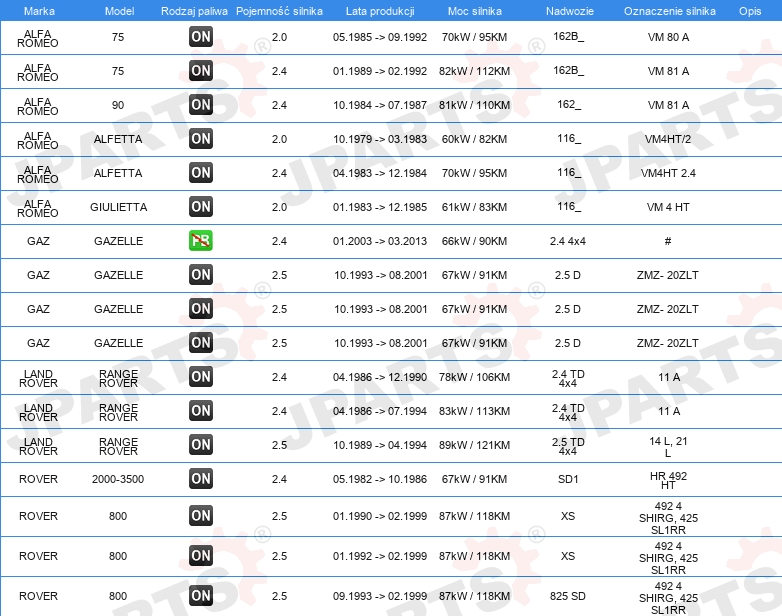Click body type 825 SD
782x616 pixels.
click(568, 596)
